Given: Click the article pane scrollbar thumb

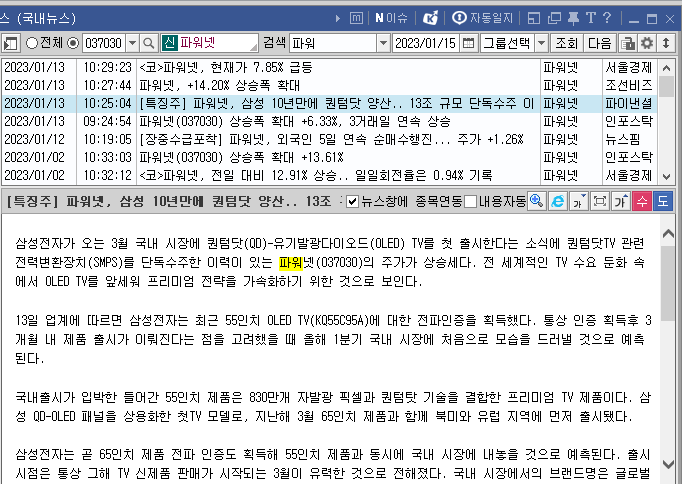Looking at the screenshot, I should click(x=668, y=284).
